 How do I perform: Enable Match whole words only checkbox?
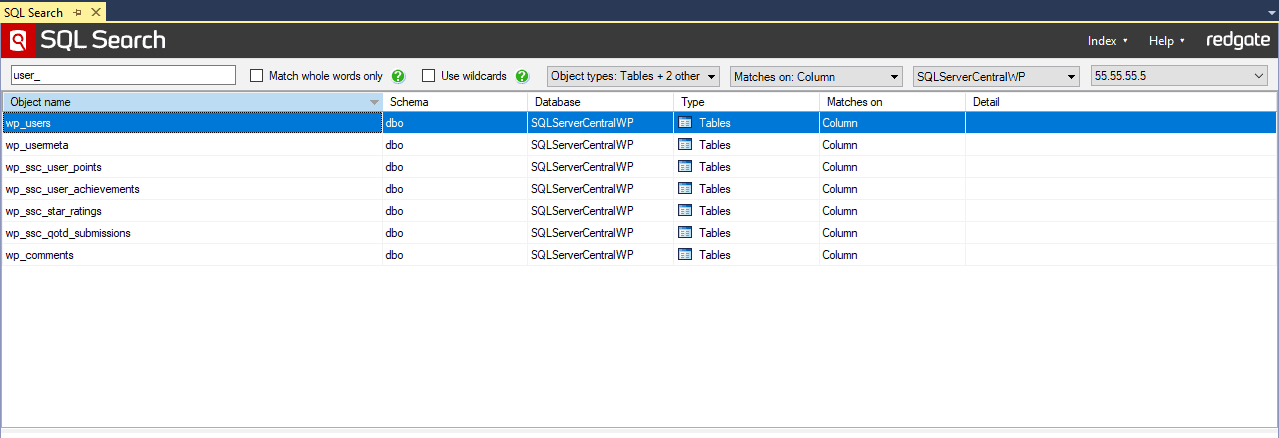[x=256, y=76]
